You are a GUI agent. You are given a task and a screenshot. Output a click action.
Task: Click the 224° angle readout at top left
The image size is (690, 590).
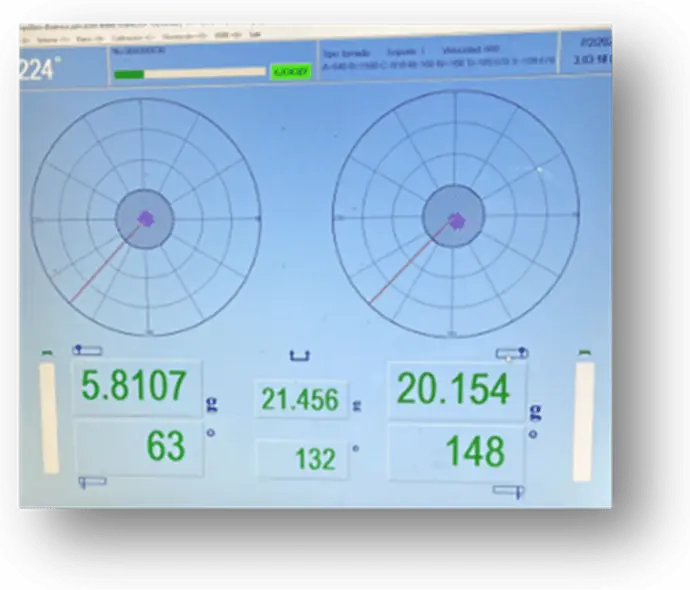[40, 69]
